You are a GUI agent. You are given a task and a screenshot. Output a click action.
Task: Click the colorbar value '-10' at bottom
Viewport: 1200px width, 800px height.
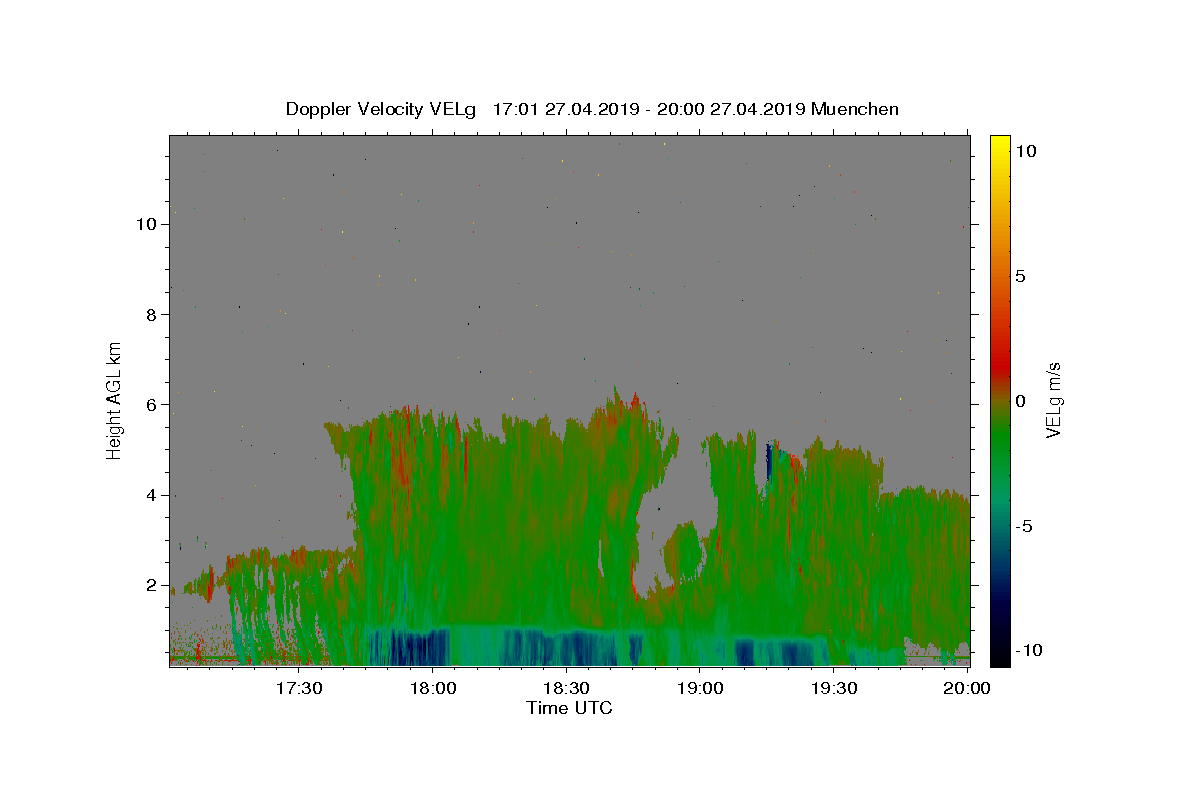1028,650
